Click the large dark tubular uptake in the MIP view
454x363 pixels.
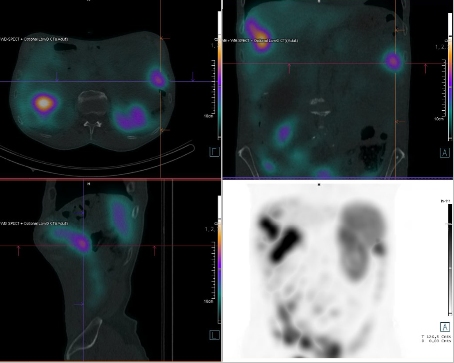click(284, 244)
